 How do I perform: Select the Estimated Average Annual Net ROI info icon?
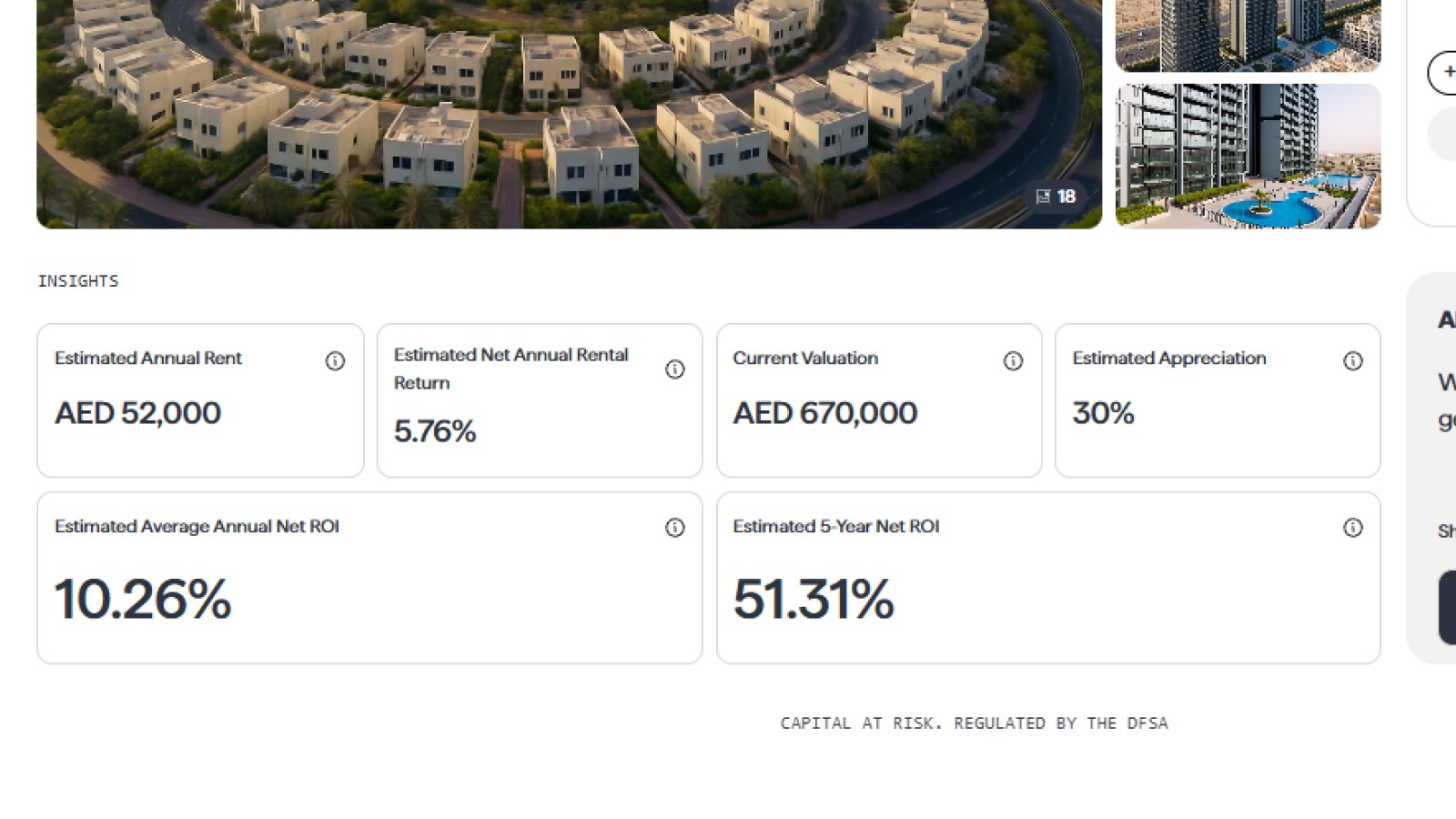(x=675, y=528)
